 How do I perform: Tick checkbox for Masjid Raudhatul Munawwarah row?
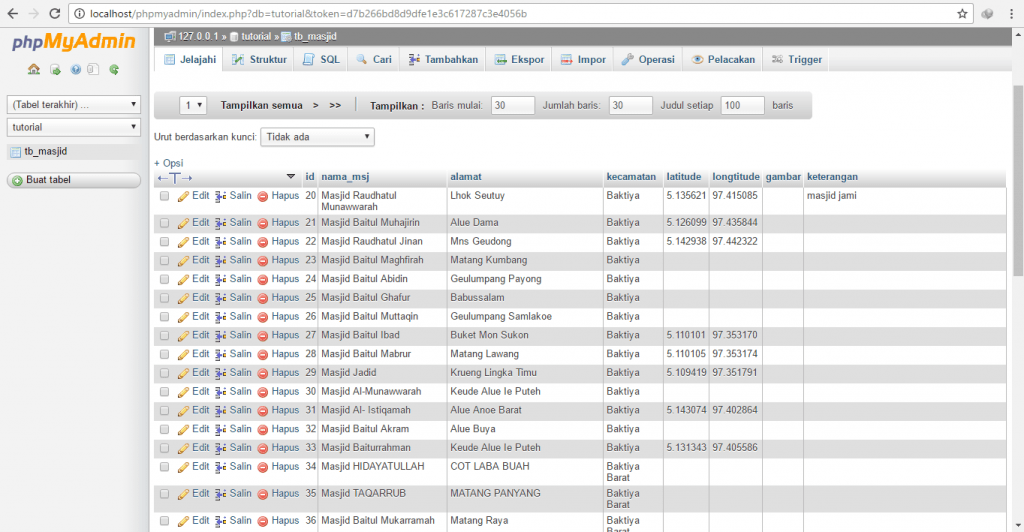tap(165, 196)
